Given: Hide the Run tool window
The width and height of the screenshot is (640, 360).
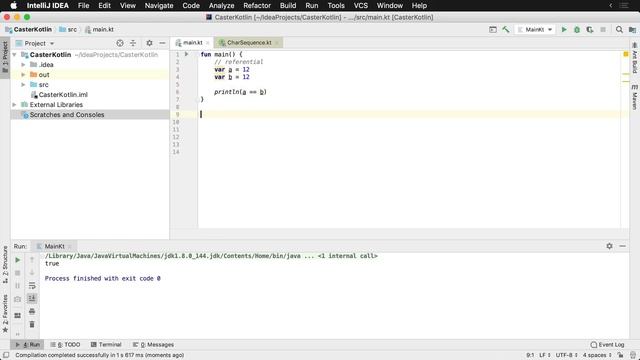Looking at the screenshot, I should (x=622, y=246).
